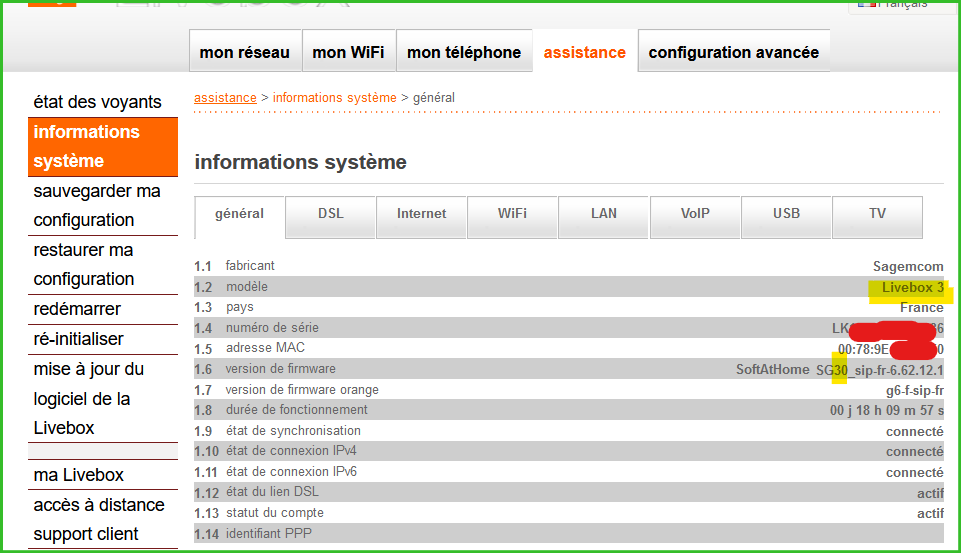Open accès à distance support client
The height and width of the screenshot is (553, 961).
103,519
